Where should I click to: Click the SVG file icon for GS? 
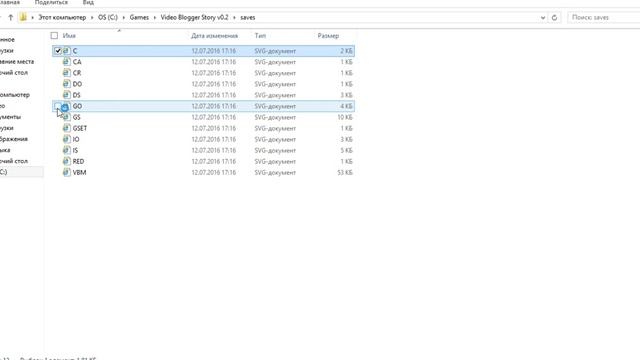[66, 117]
